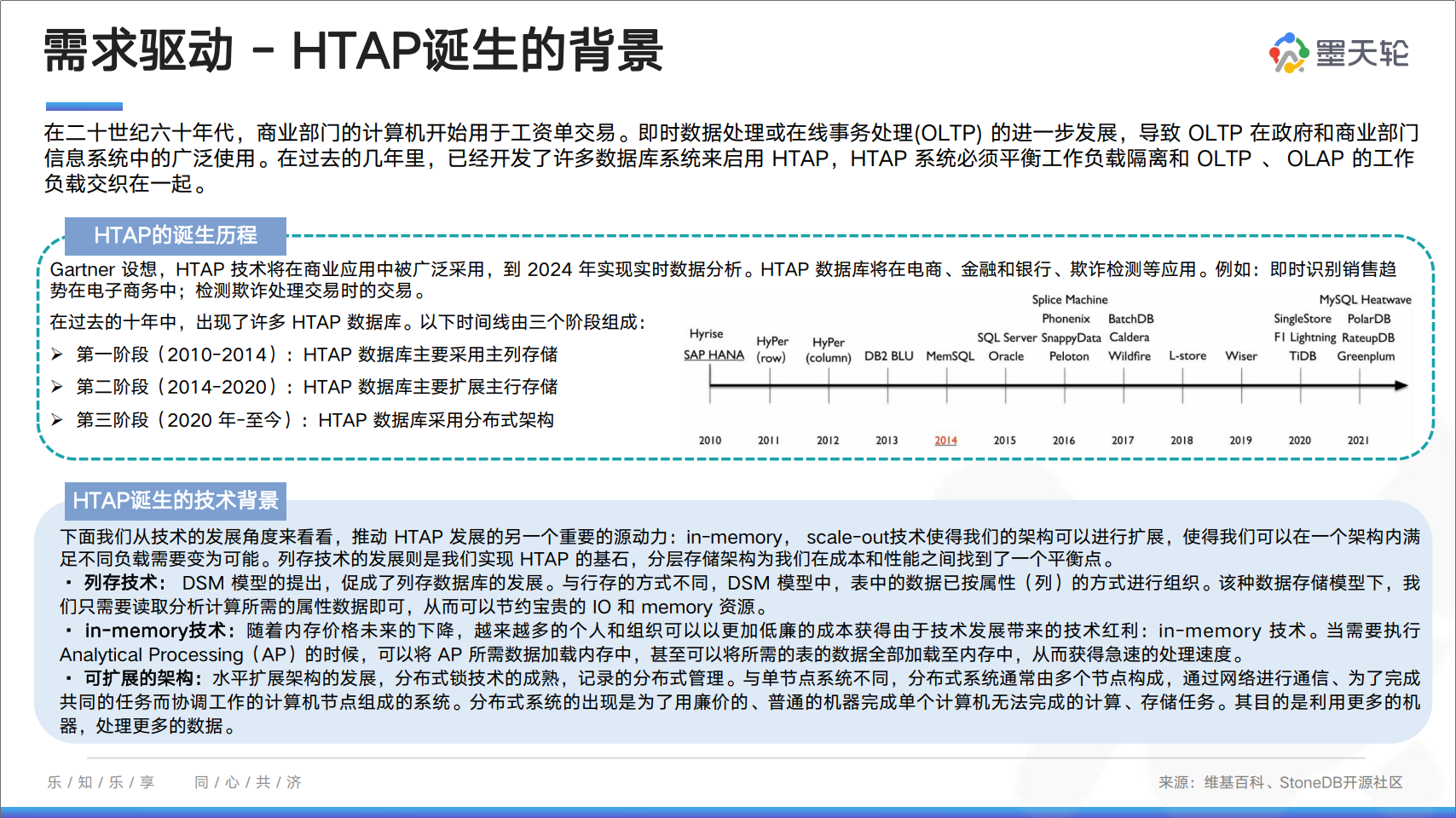Click the HTAP的诞生历程 section header
The image size is (1456, 818).
point(176,235)
